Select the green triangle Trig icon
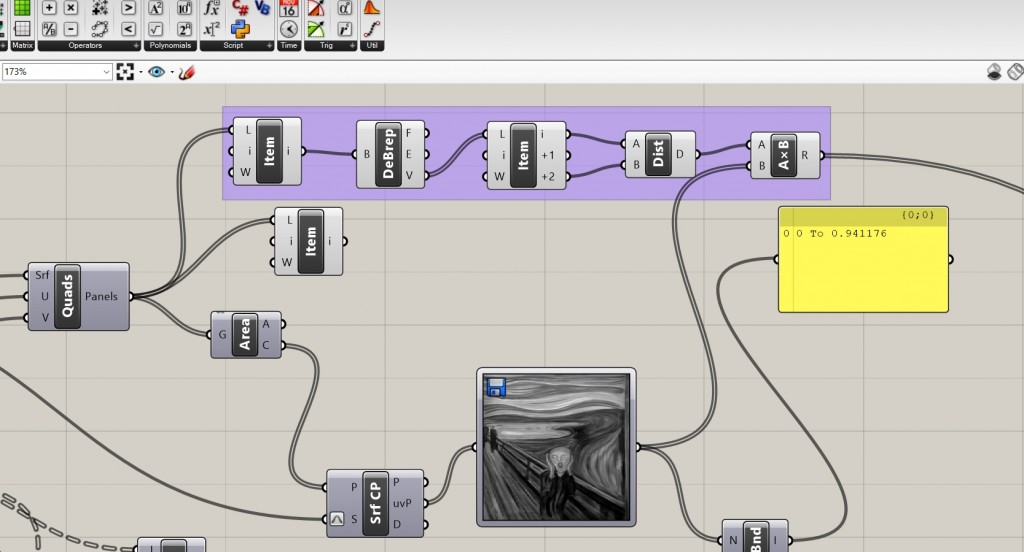The image size is (1024, 552). [316, 29]
